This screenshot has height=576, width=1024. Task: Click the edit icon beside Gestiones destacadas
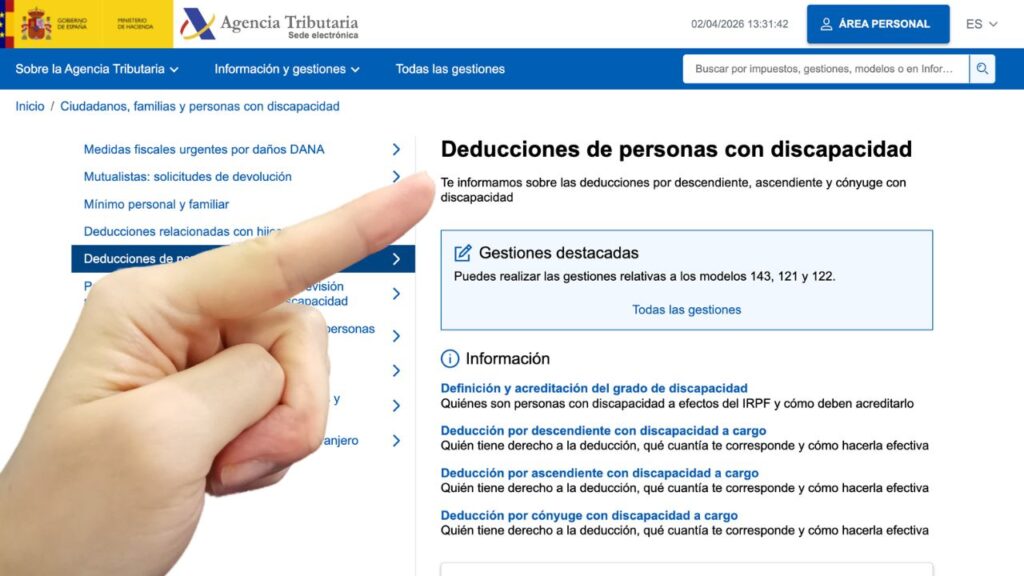pos(462,253)
